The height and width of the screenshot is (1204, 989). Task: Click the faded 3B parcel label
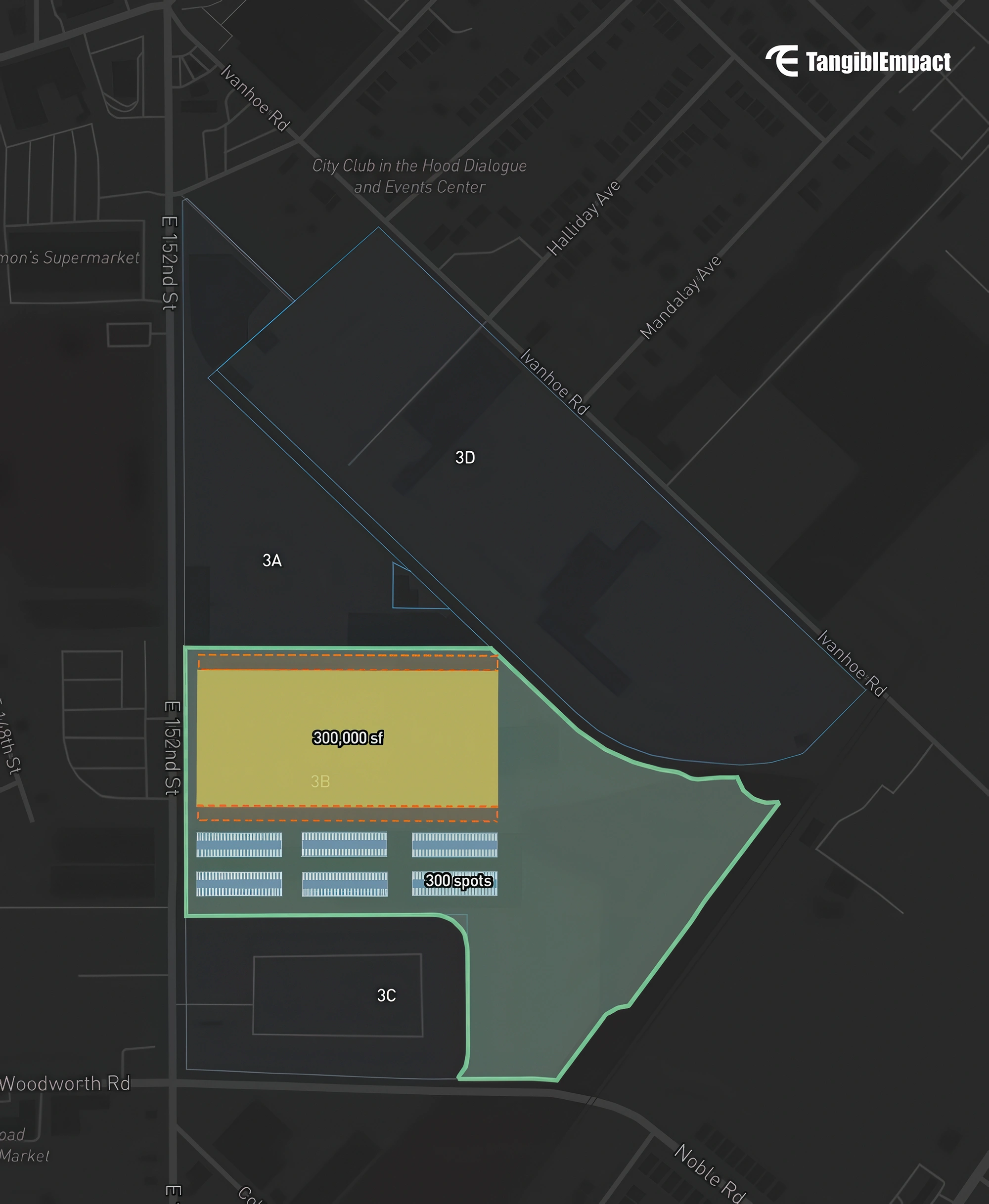click(320, 781)
